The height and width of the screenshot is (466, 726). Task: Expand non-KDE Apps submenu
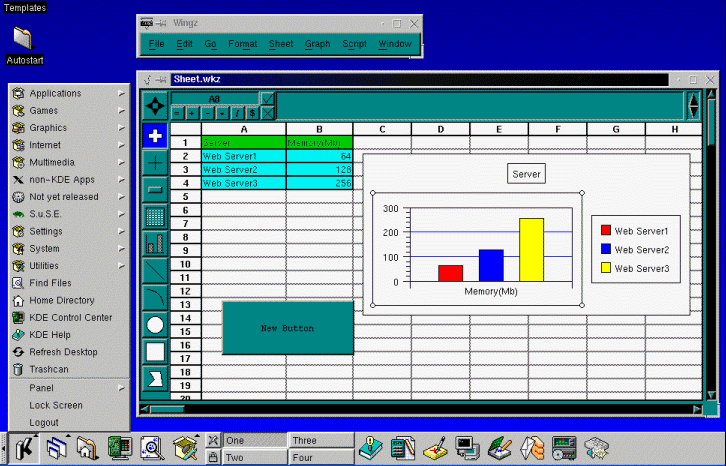point(69,180)
